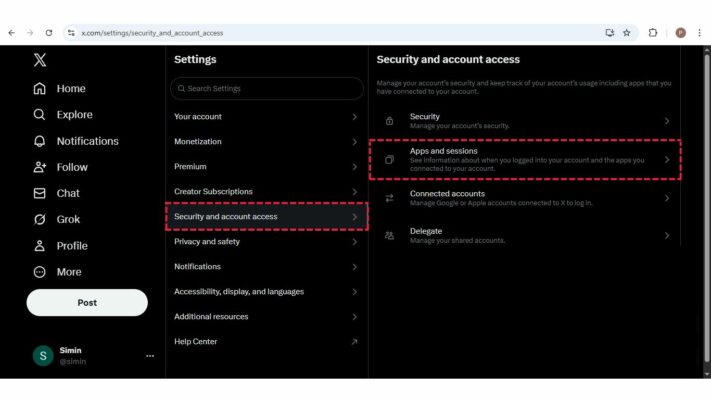The image size is (711, 400).
Task: Expand Privacy and safety chevron
Action: pos(355,242)
